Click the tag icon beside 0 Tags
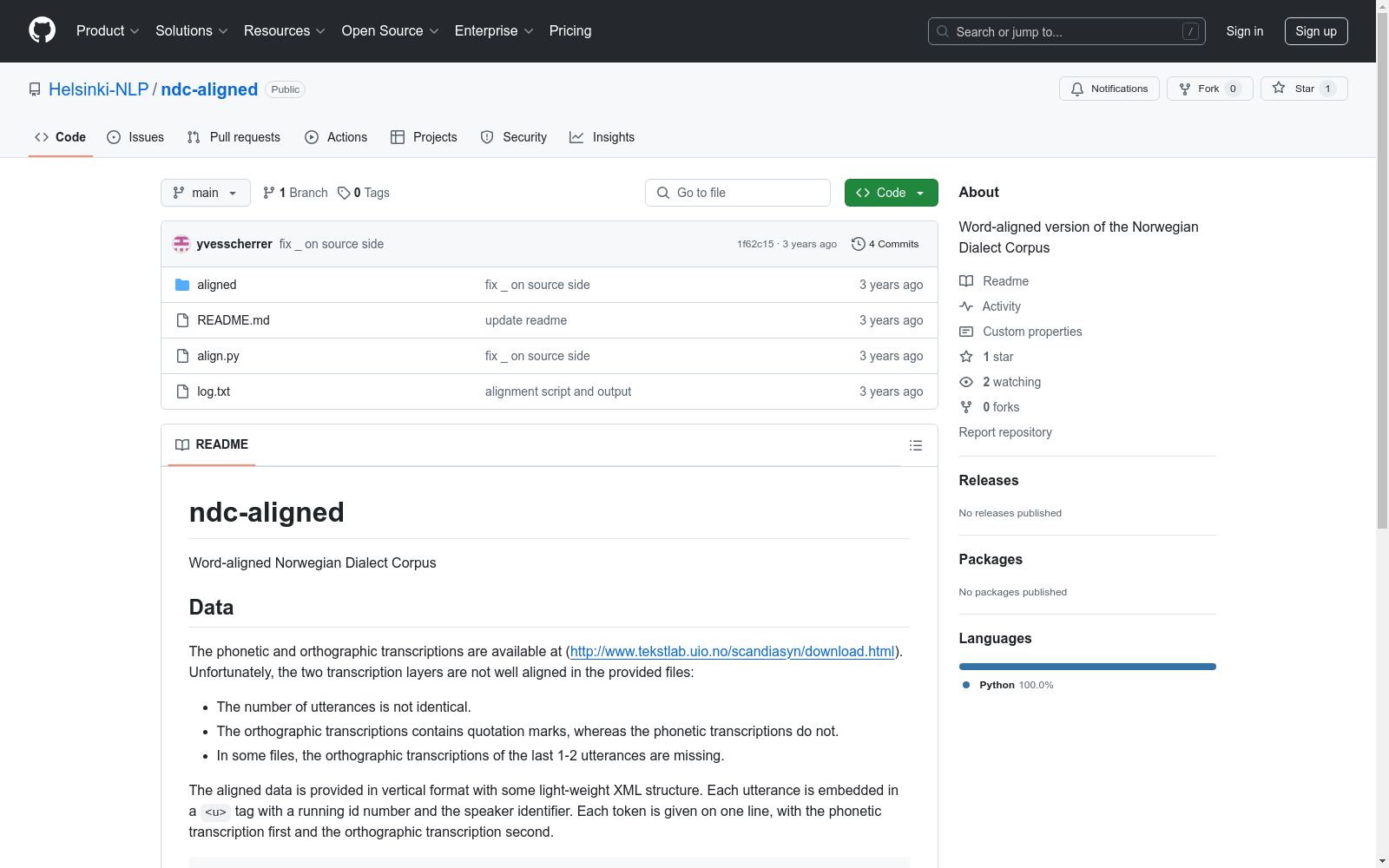Viewport: 1389px width, 868px height. [344, 193]
